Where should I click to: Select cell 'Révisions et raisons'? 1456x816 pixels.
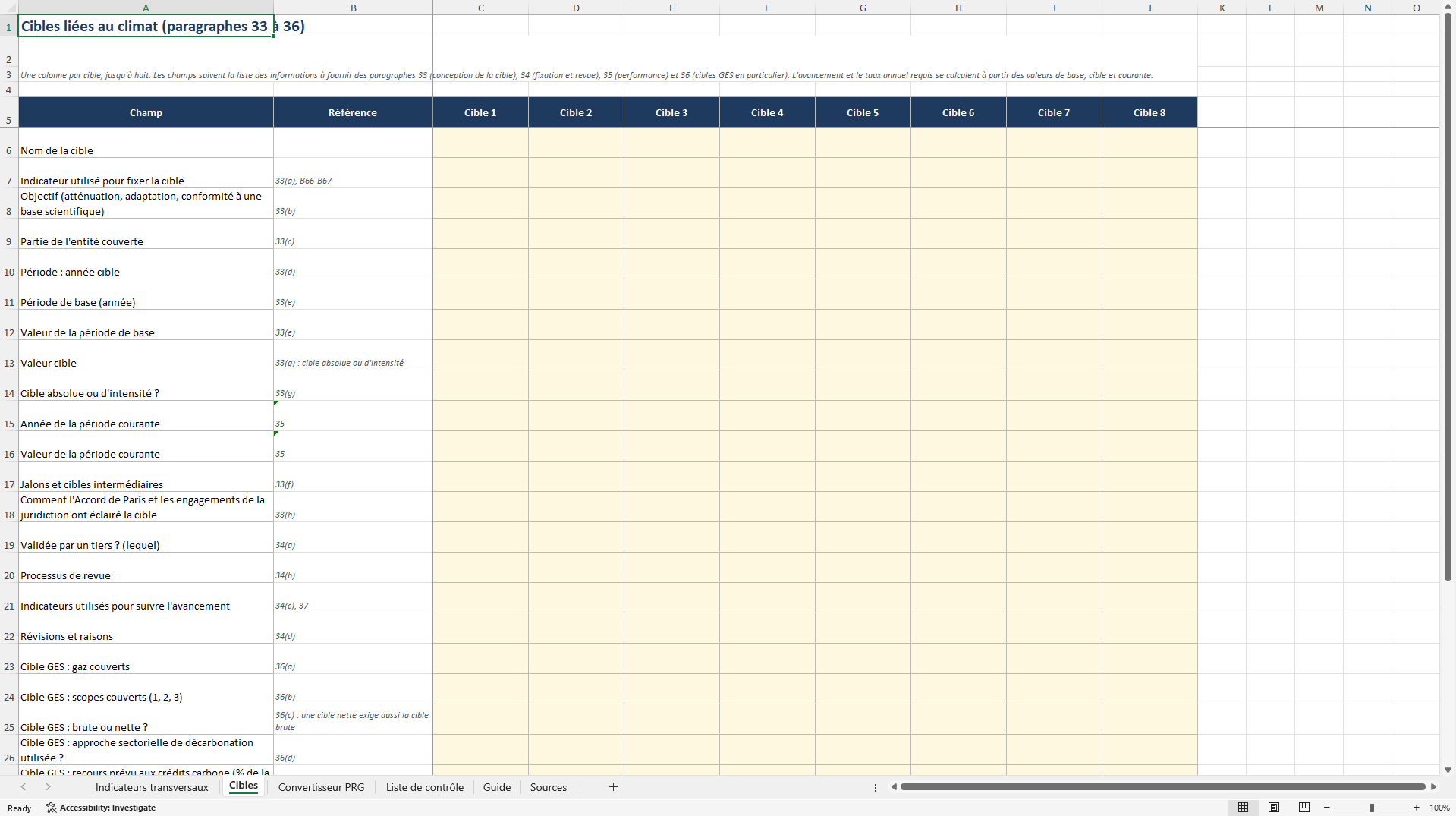click(x=146, y=629)
